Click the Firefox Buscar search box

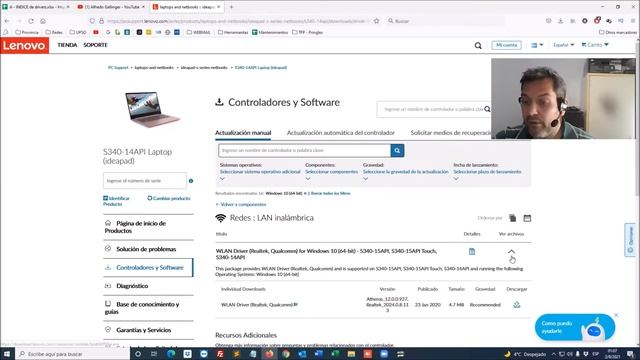(445, 21)
